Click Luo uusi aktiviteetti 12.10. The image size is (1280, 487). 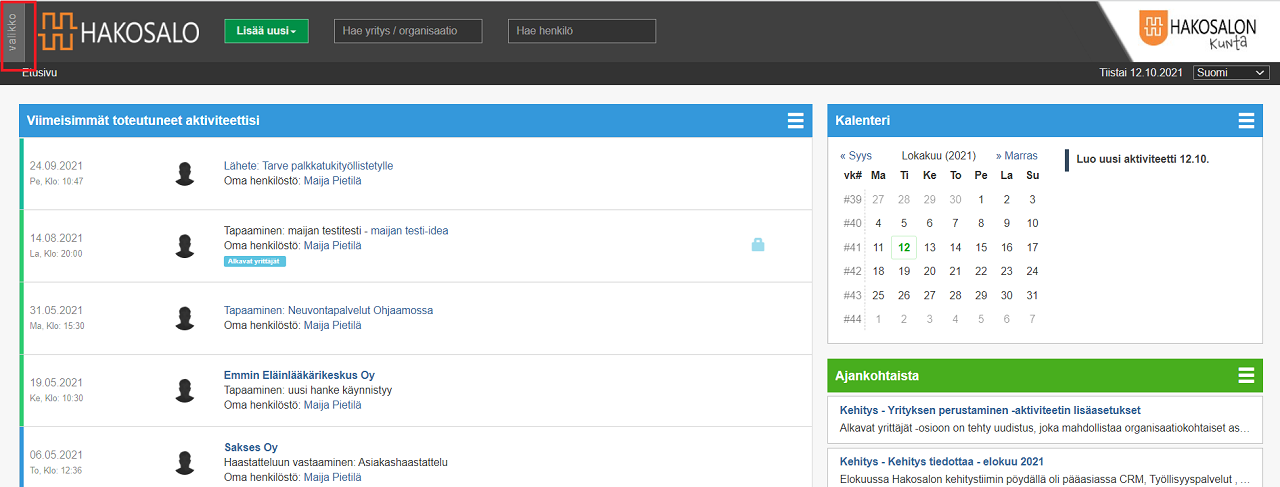1143,159
